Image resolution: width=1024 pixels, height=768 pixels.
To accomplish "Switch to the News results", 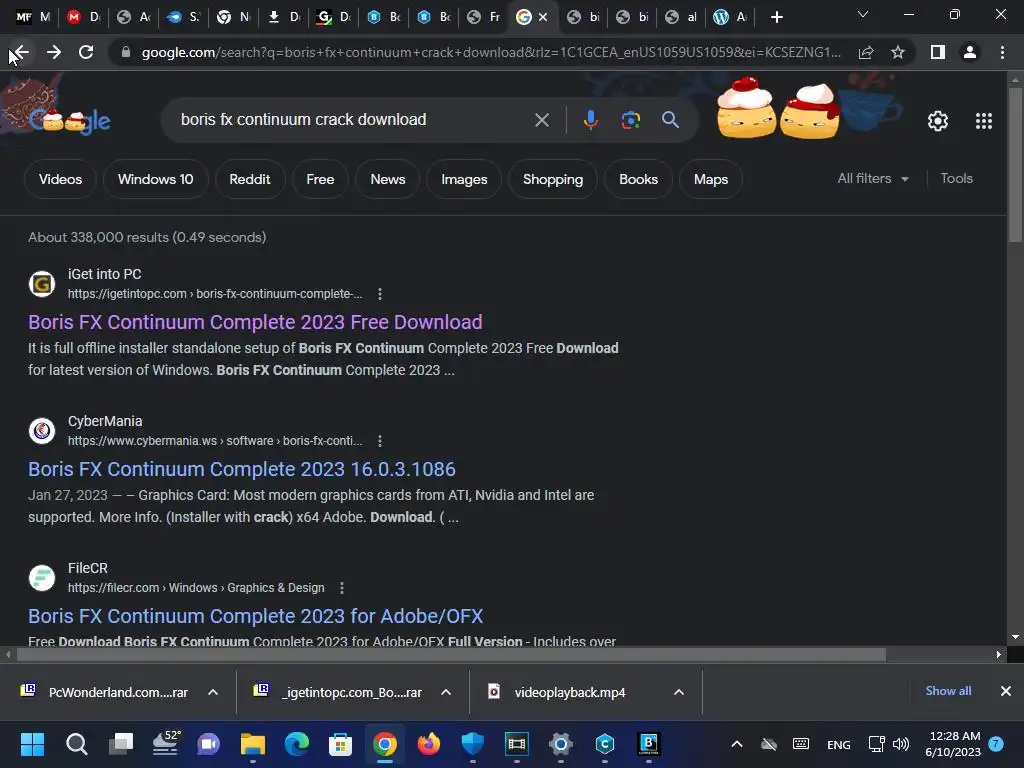I will 388,179.
